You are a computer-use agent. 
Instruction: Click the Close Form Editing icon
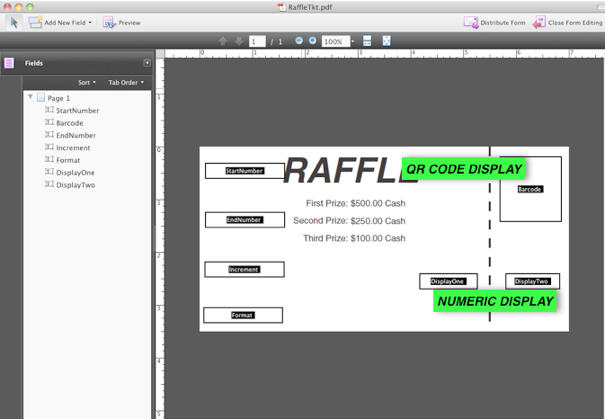(539, 23)
